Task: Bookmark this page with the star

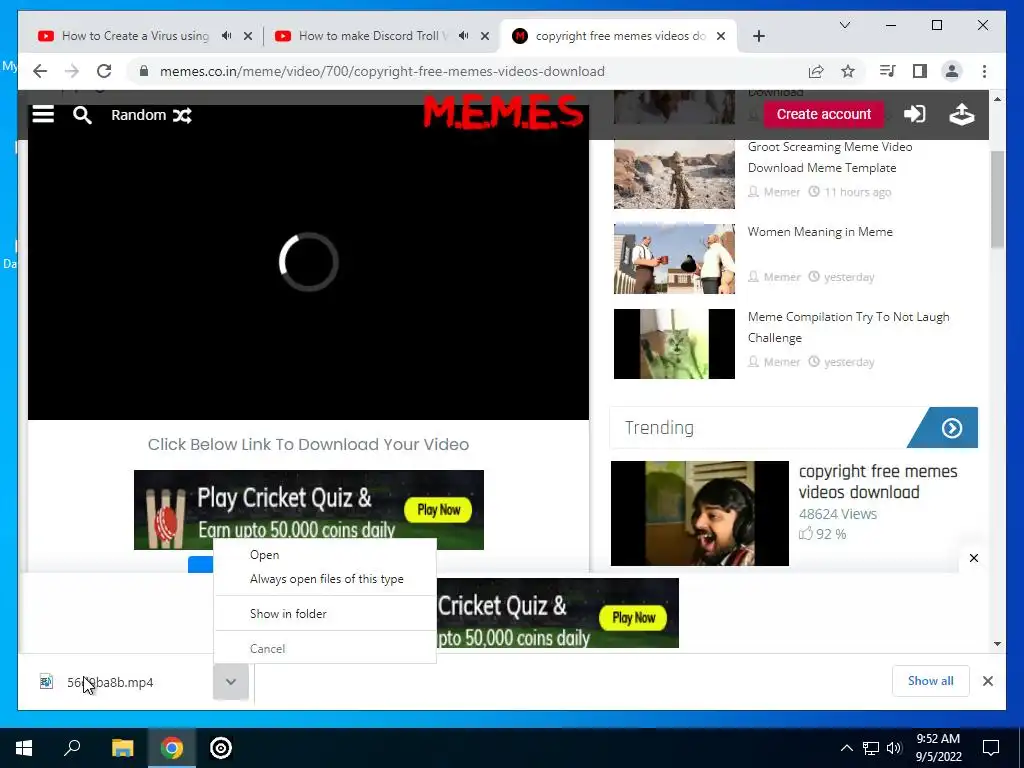Action: [x=848, y=71]
